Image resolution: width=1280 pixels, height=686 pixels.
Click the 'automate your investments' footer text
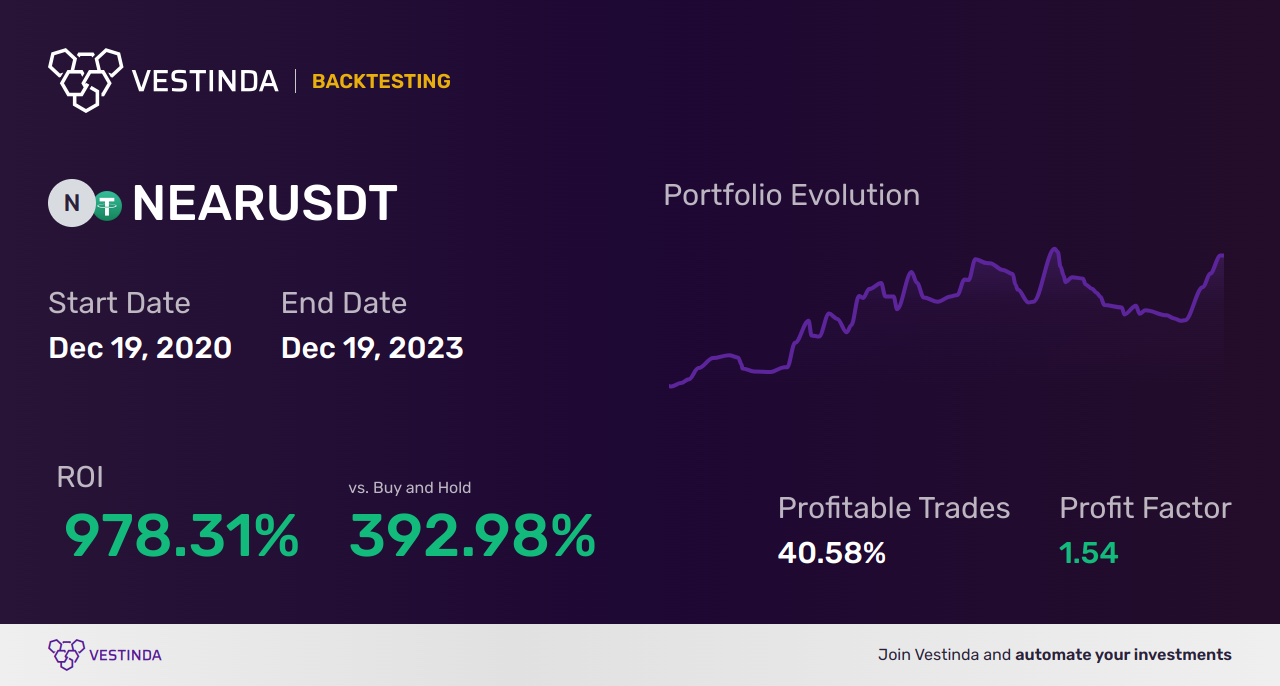(1123, 655)
